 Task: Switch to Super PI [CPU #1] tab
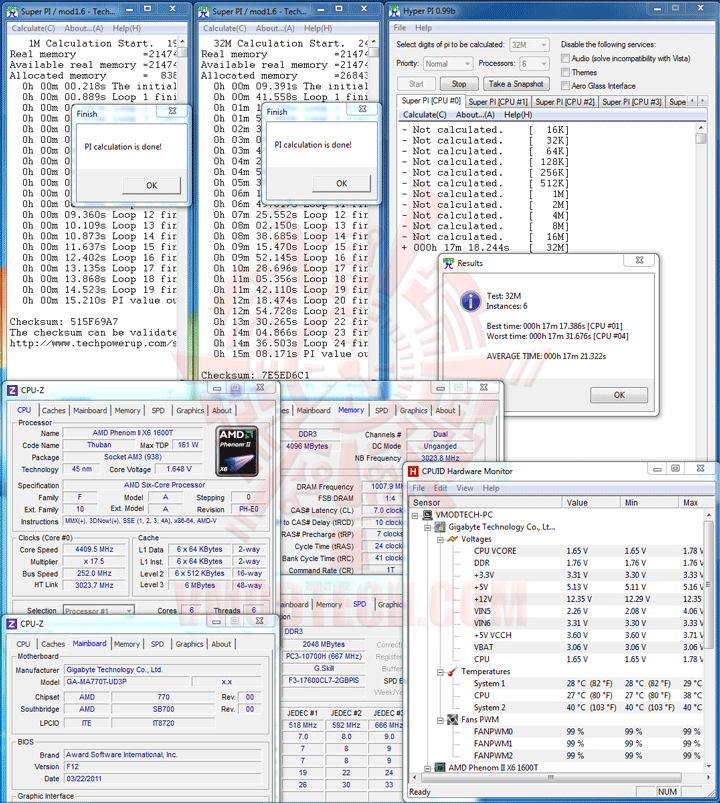498,101
